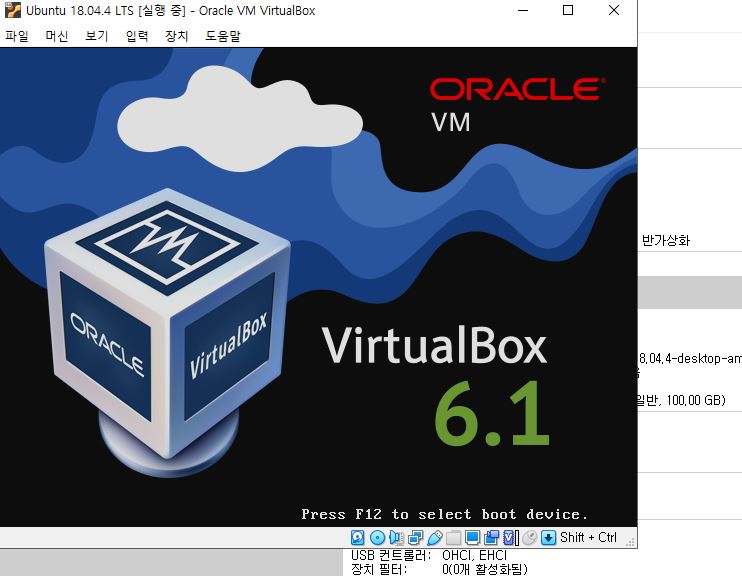Open the 도움말 menu
Viewport: 742px width, 576px height.
coord(223,36)
